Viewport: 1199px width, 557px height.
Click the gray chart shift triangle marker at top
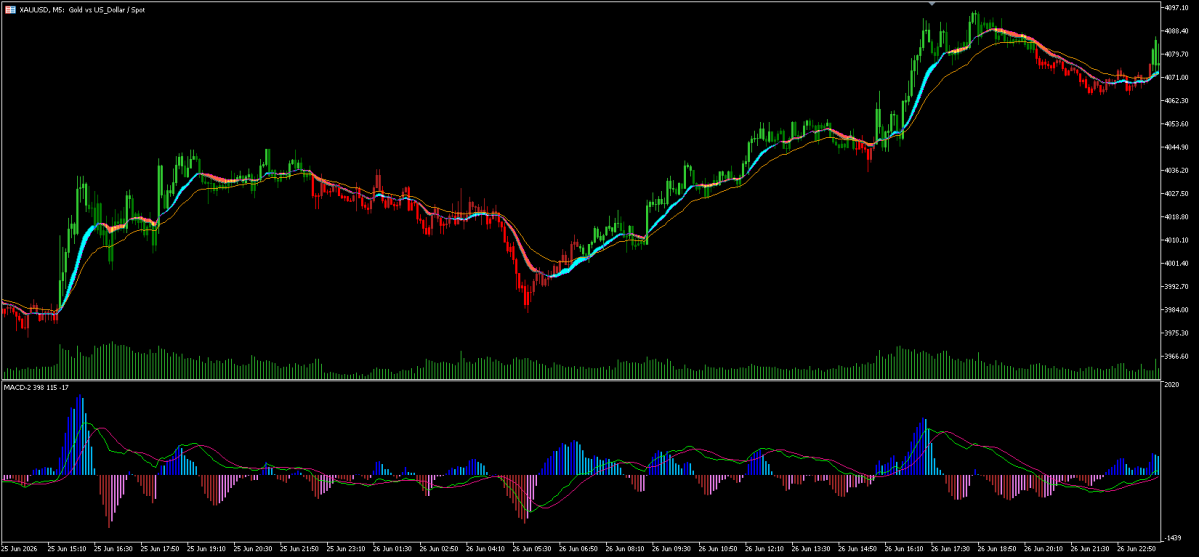(x=931, y=3)
